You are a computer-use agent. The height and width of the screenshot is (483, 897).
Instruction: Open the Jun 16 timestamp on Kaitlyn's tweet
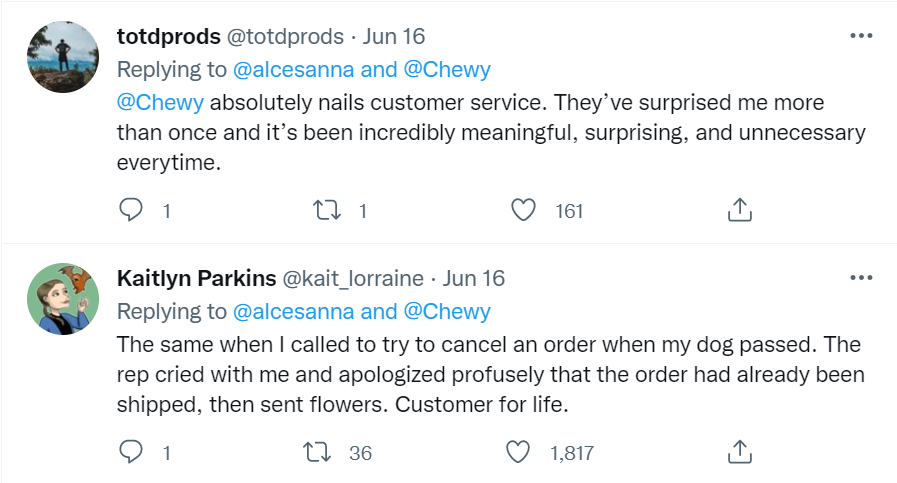473,278
